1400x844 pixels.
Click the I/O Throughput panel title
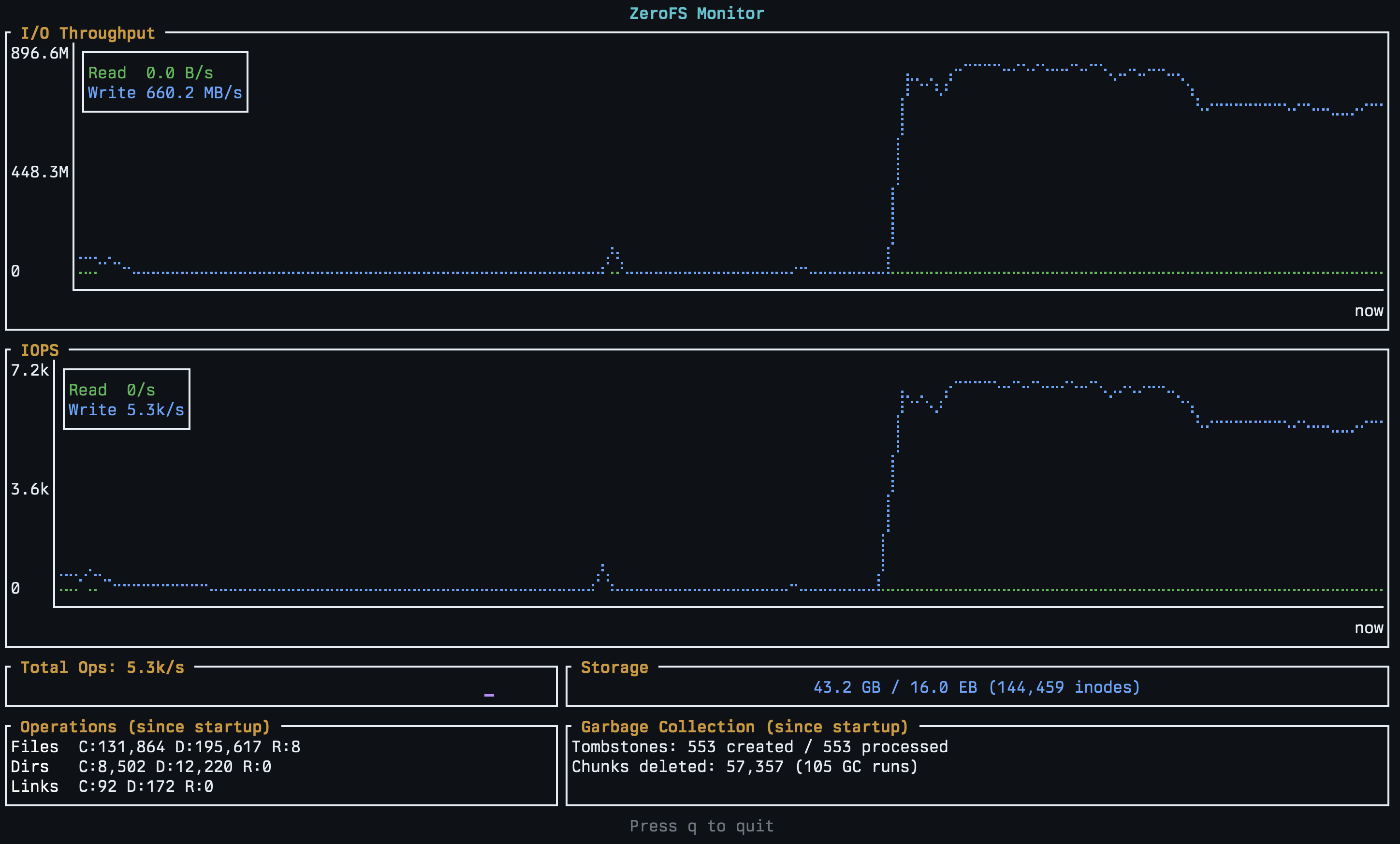[87, 33]
